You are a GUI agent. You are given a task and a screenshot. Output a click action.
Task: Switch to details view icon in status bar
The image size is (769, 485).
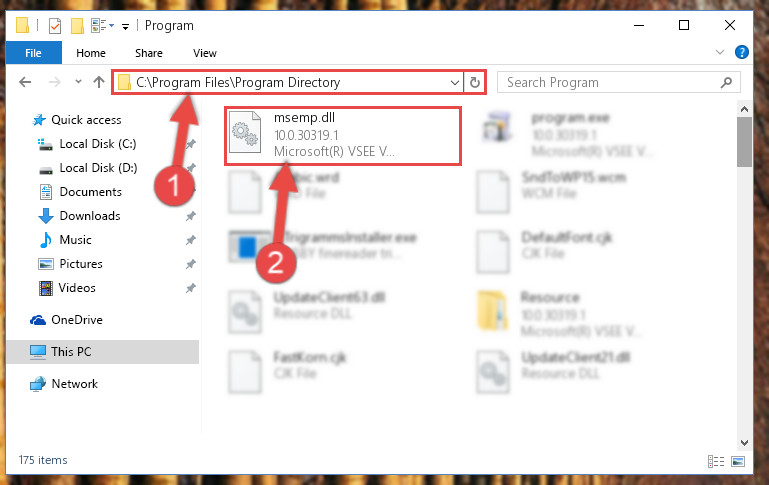click(716, 461)
